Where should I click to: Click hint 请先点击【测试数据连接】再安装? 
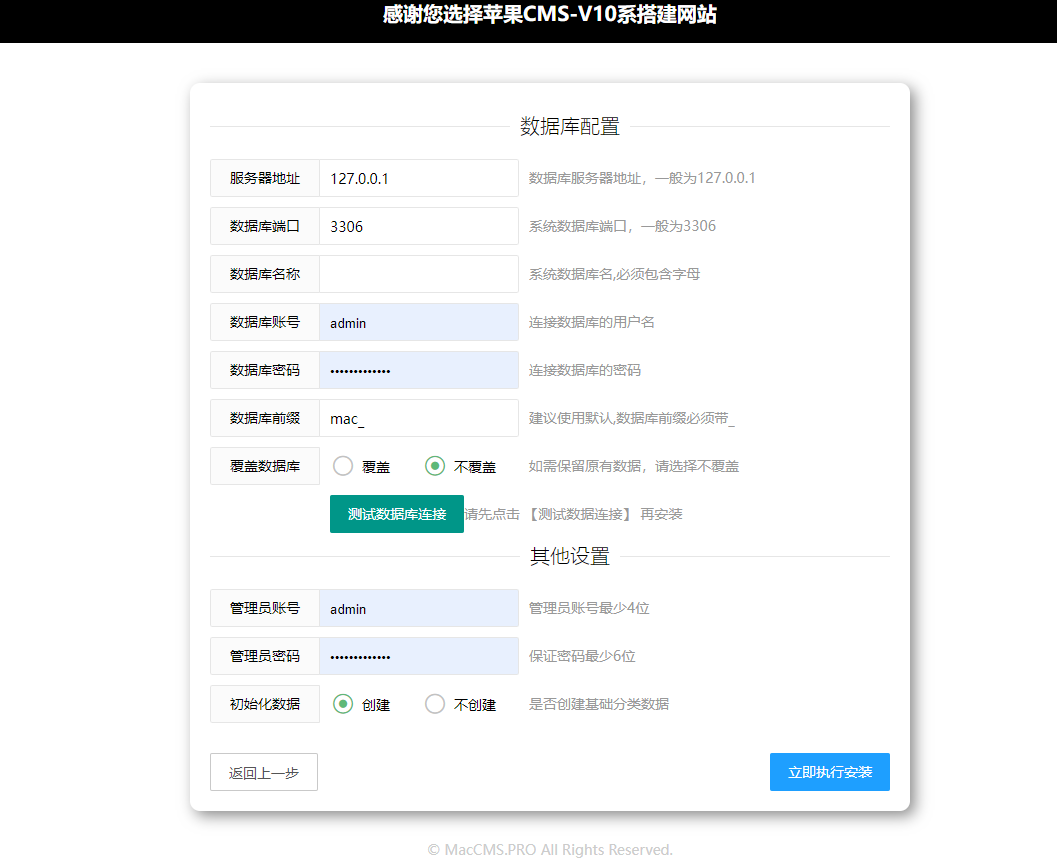(x=573, y=514)
